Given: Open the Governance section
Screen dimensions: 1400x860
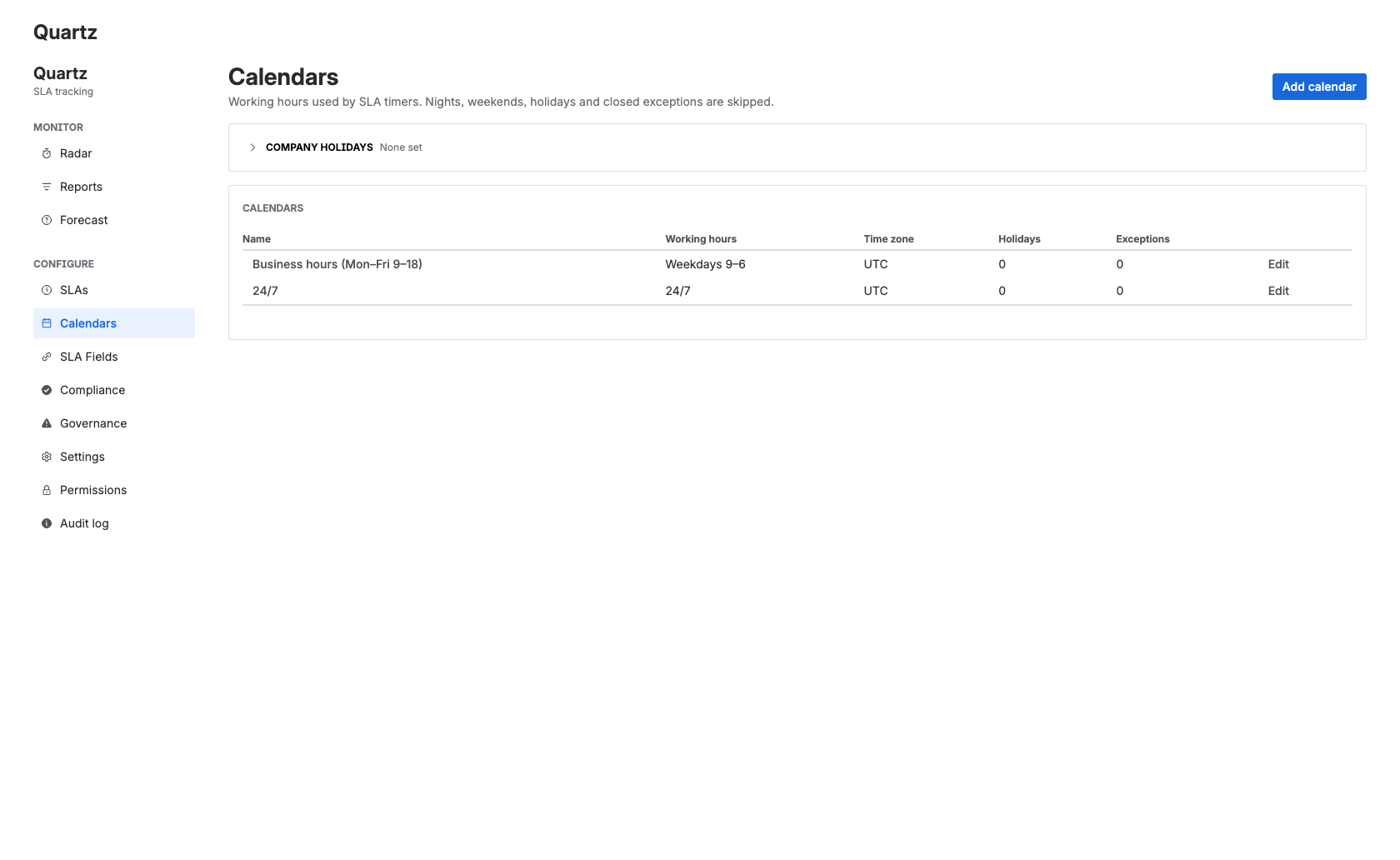Looking at the screenshot, I should click(x=114, y=423).
